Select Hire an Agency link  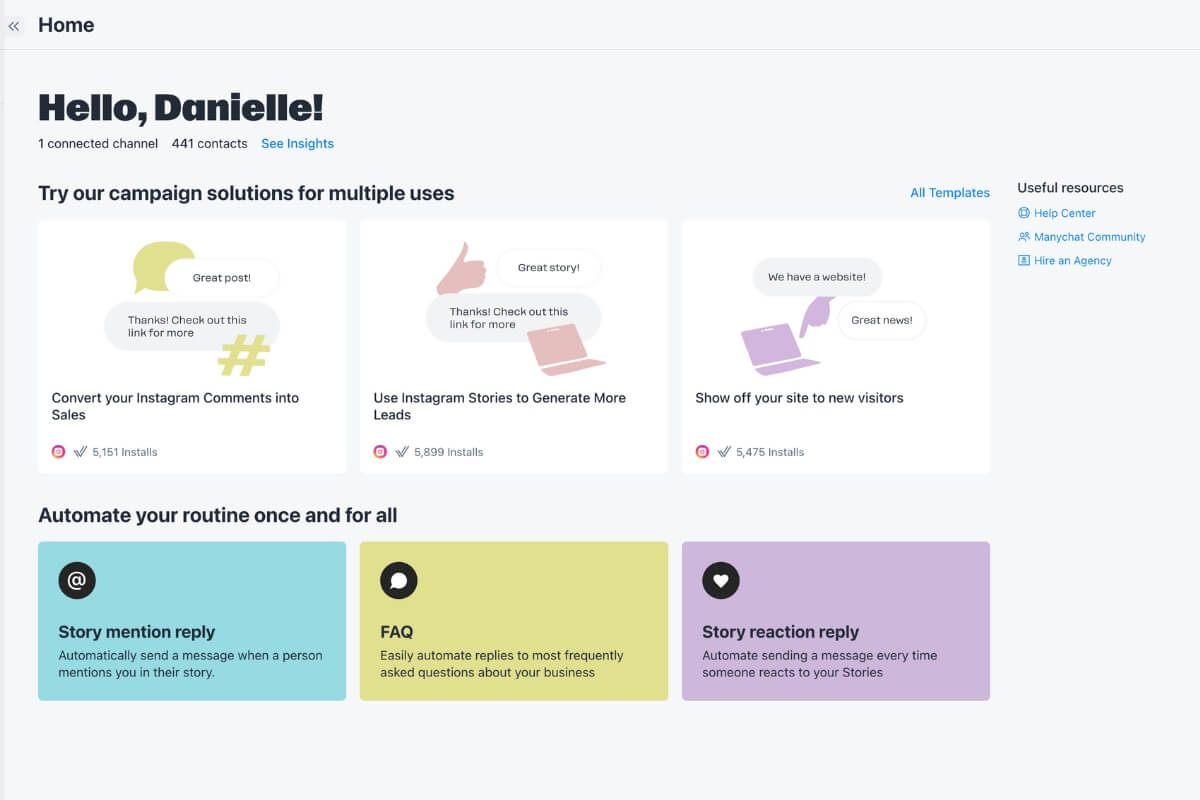(x=1073, y=261)
